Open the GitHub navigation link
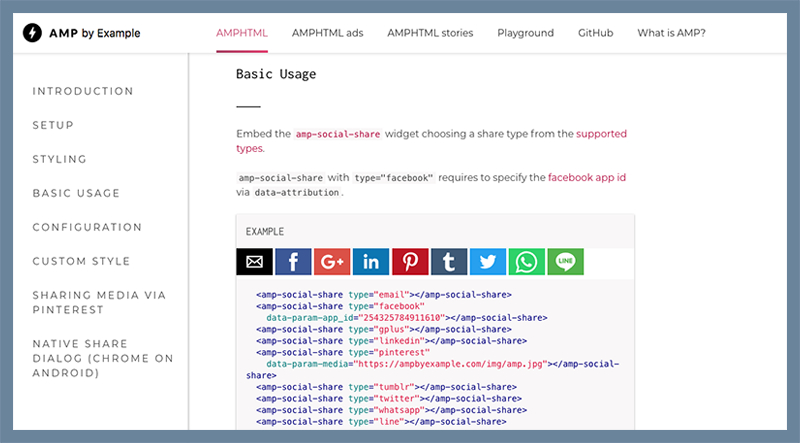 [x=595, y=33]
